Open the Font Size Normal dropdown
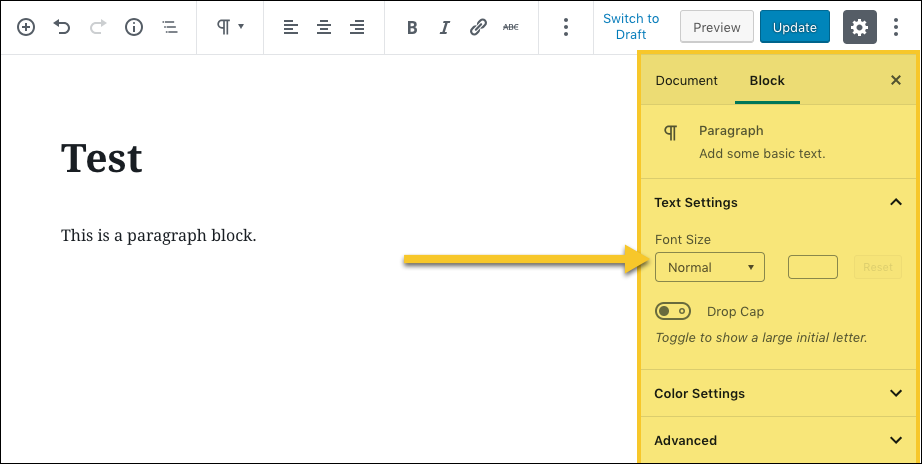Image resolution: width=922 pixels, height=464 pixels. (710, 267)
